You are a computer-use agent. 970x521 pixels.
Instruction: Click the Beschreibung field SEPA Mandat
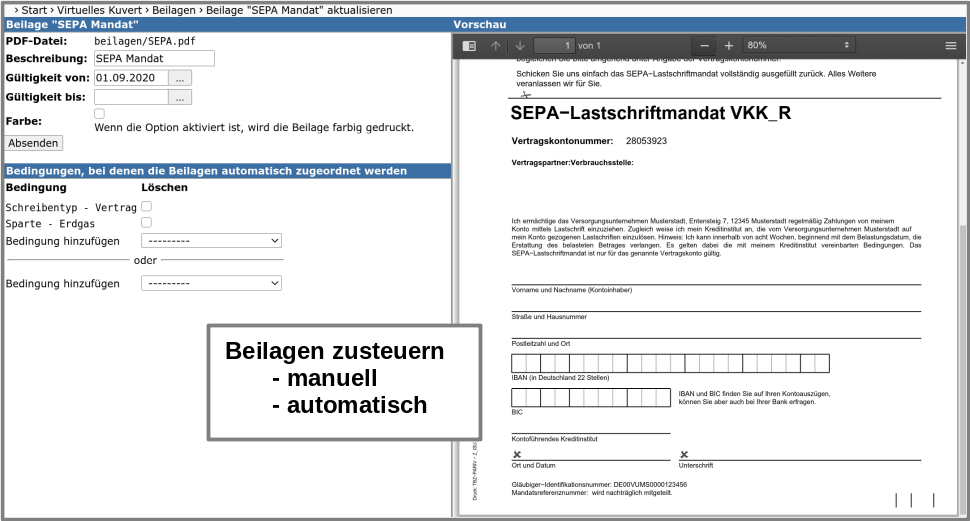point(154,58)
